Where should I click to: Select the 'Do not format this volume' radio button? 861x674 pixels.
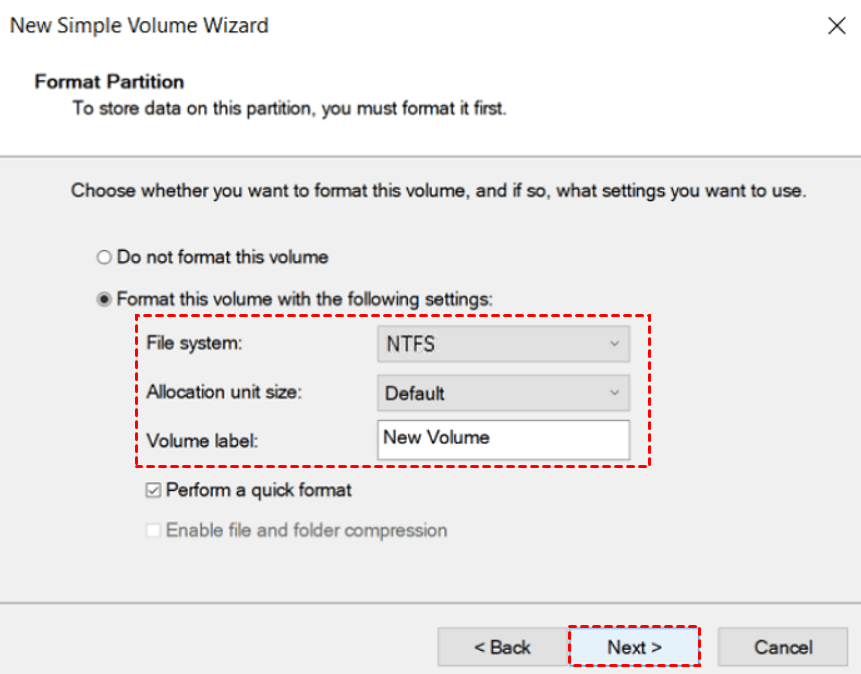click(104, 258)
